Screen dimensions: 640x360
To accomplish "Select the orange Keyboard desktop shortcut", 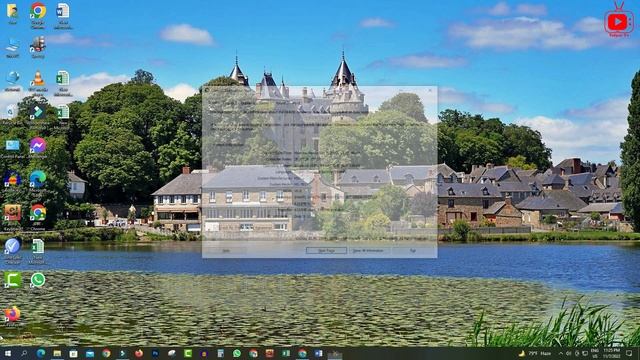I will pyautogui.click(x=13, y=216).
